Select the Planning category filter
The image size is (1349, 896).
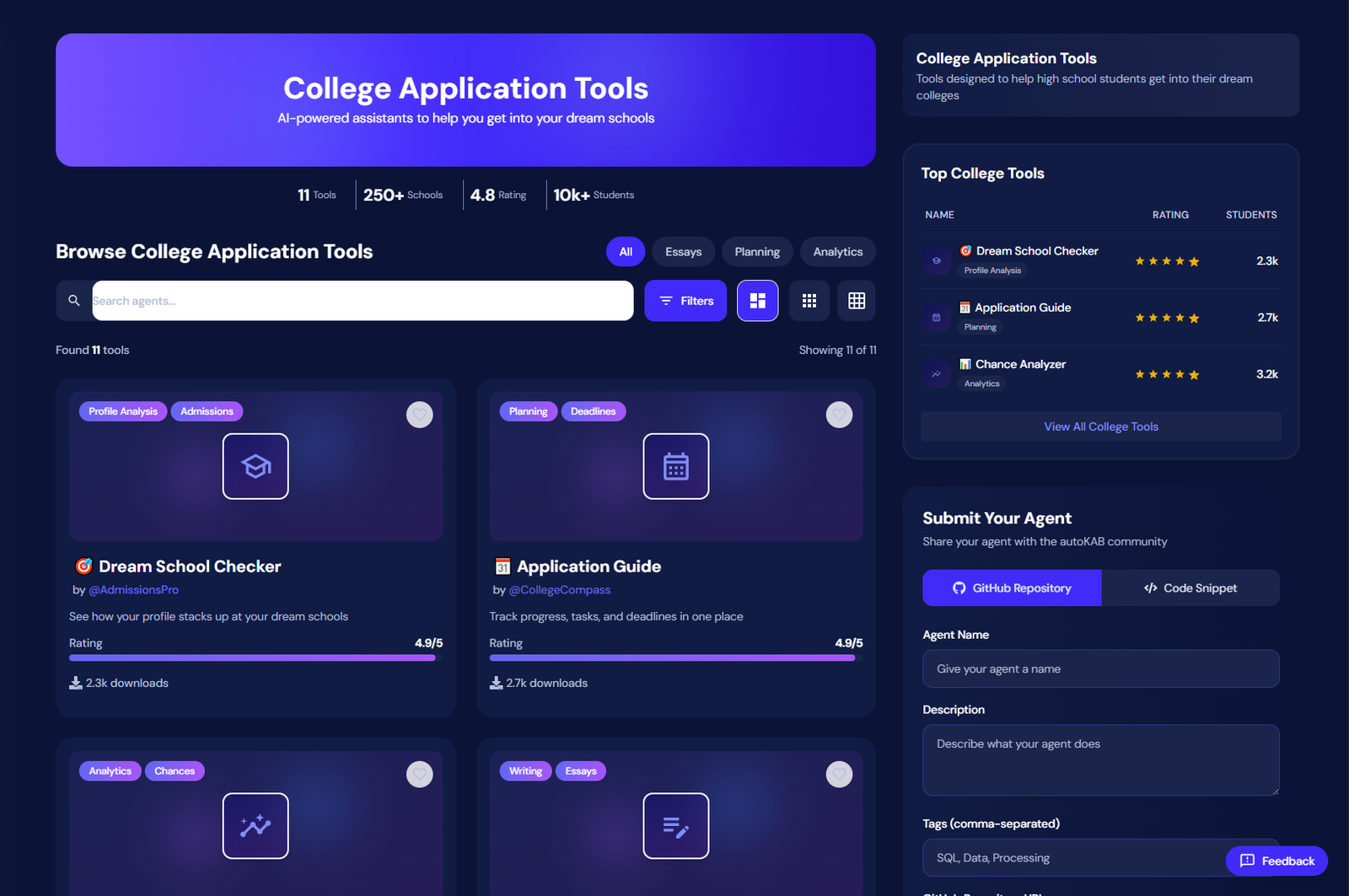[x=757, y=252]
